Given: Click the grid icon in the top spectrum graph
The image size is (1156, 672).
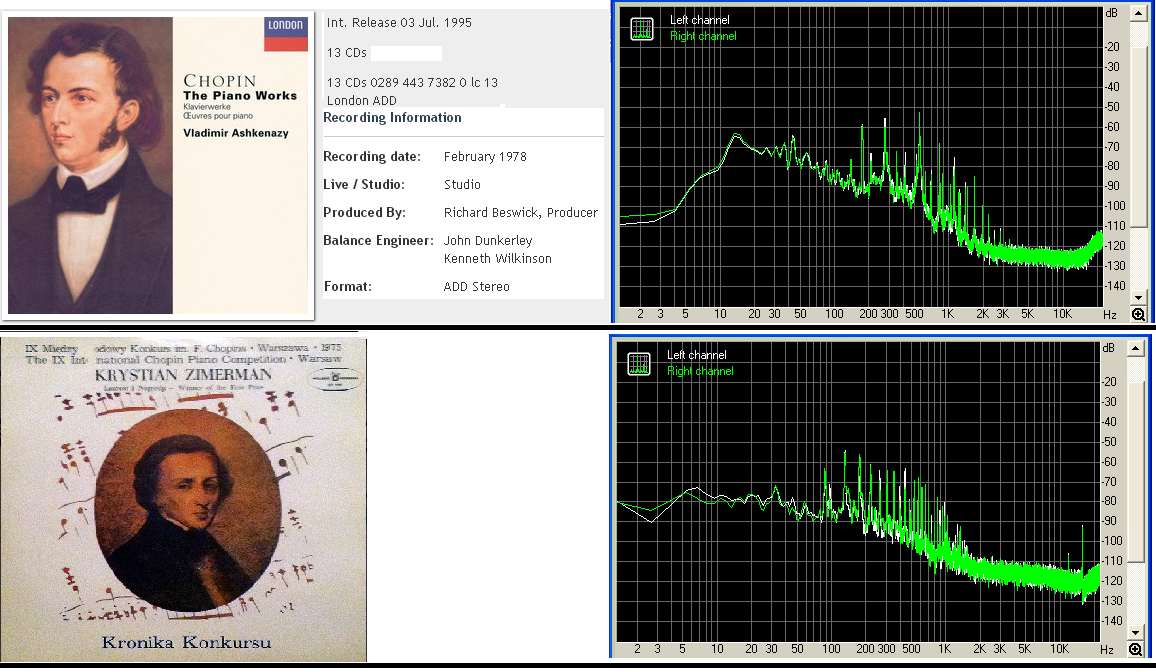Looking at the screenshot, I should pos(642,28).
